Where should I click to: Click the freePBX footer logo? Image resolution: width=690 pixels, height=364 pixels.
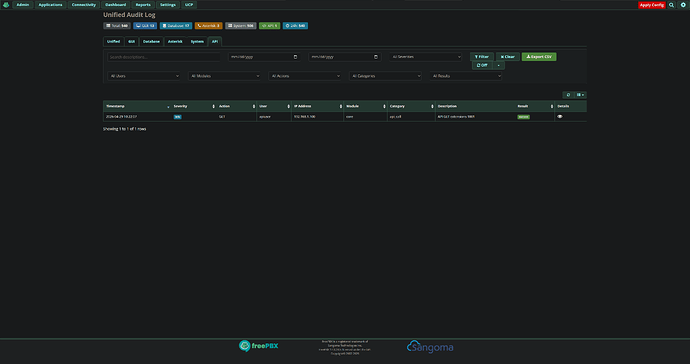[x=259, y=346]
